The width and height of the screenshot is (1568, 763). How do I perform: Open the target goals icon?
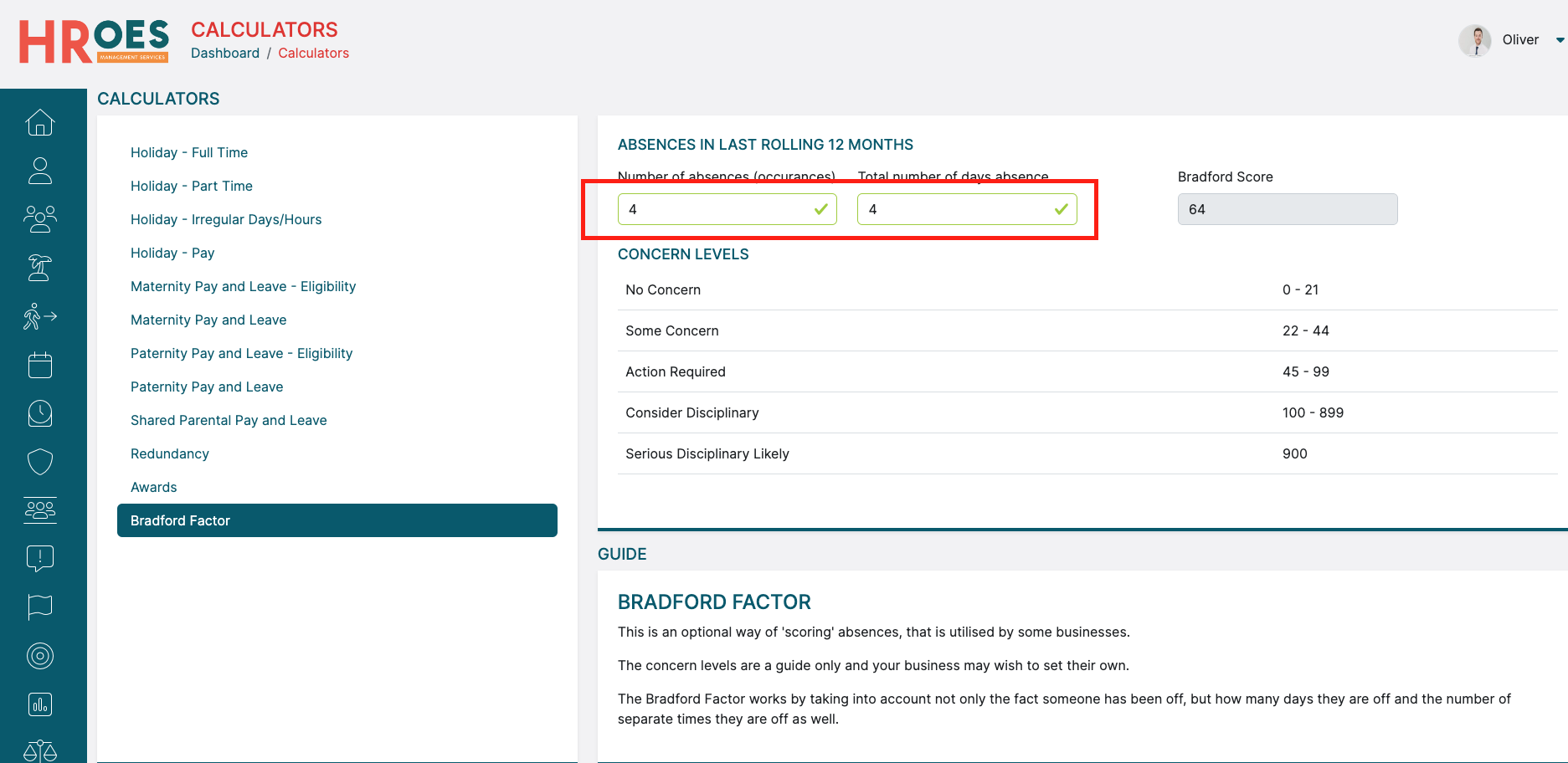click(x=40, y=656)
